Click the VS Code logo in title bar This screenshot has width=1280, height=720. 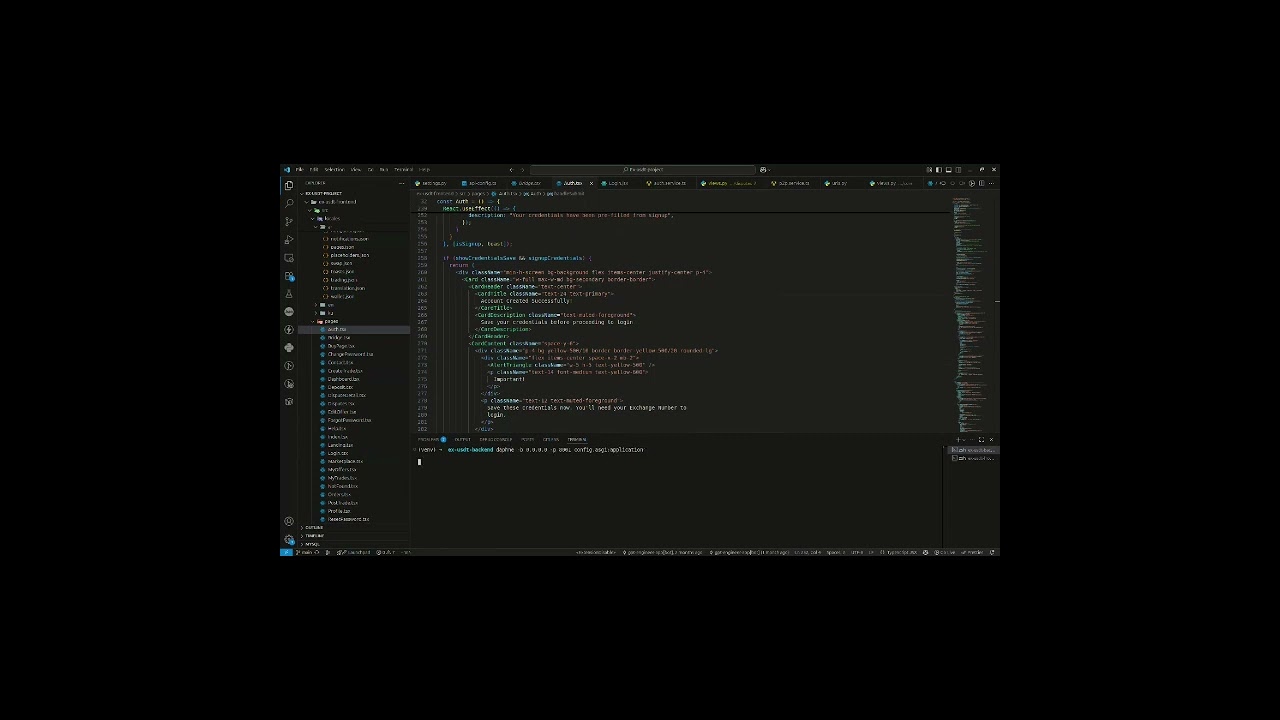(287, 170)
